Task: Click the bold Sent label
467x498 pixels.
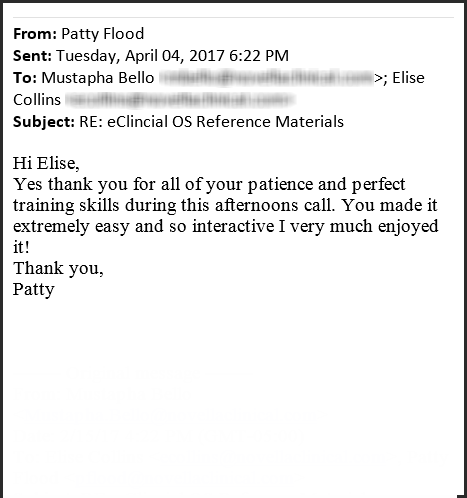Action: point(32,56)
